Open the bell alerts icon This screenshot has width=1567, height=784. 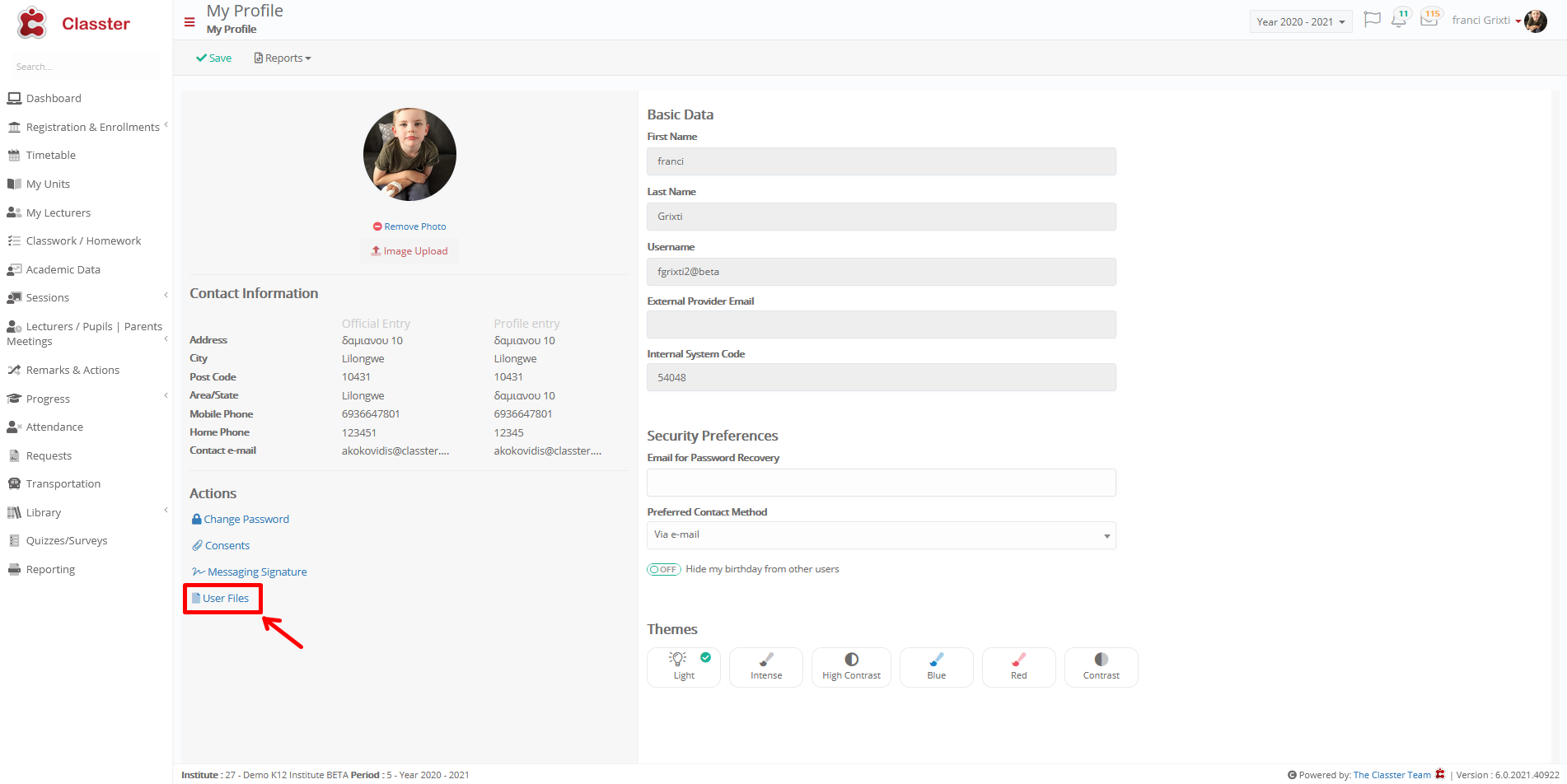(1399, 20)
